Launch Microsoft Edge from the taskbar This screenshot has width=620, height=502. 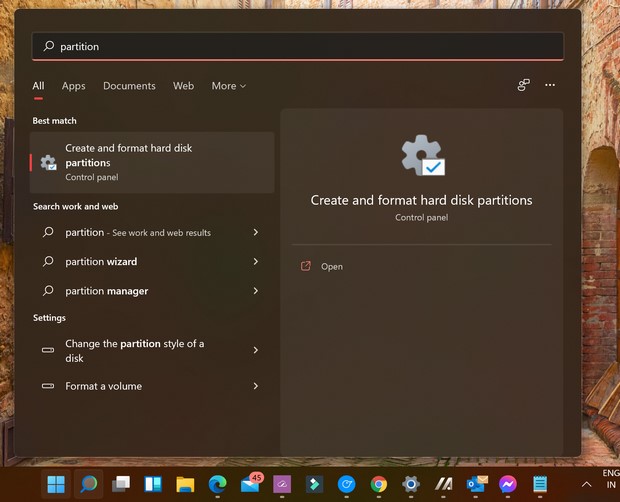[x=217, y=485]
